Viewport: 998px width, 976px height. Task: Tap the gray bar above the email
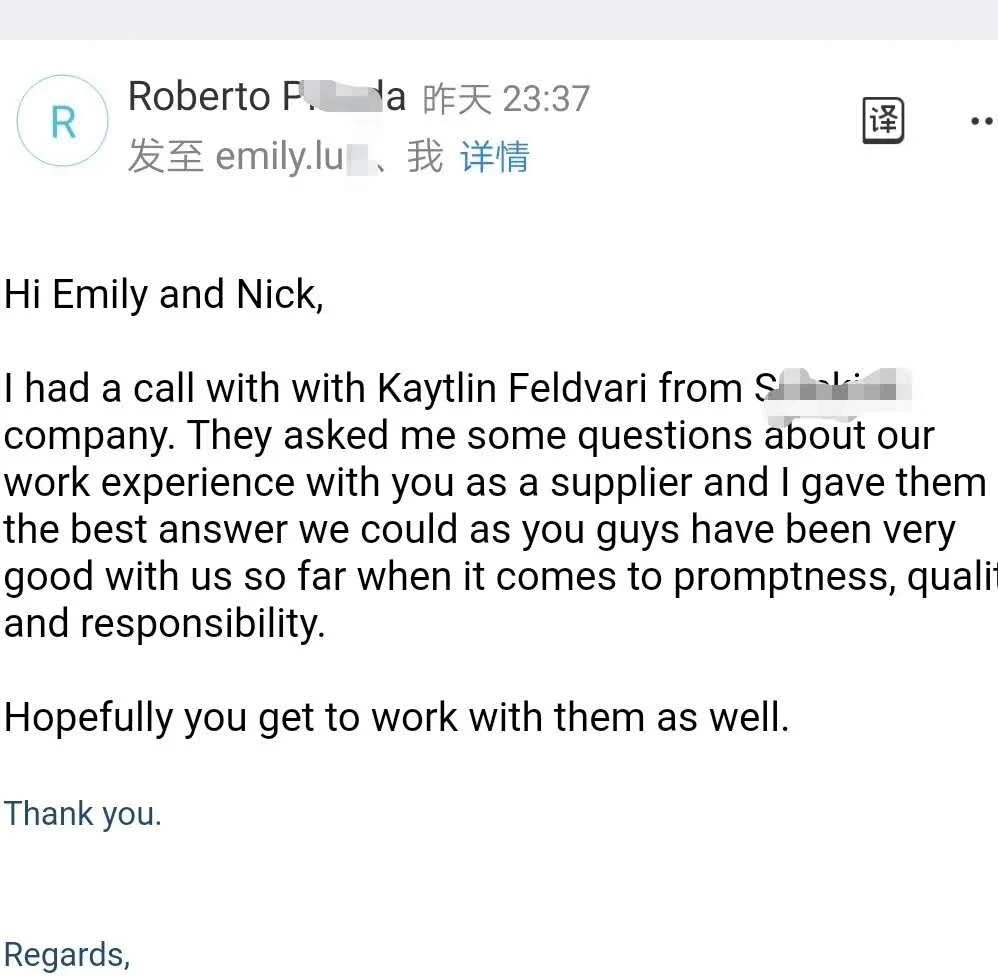(499, 20)
